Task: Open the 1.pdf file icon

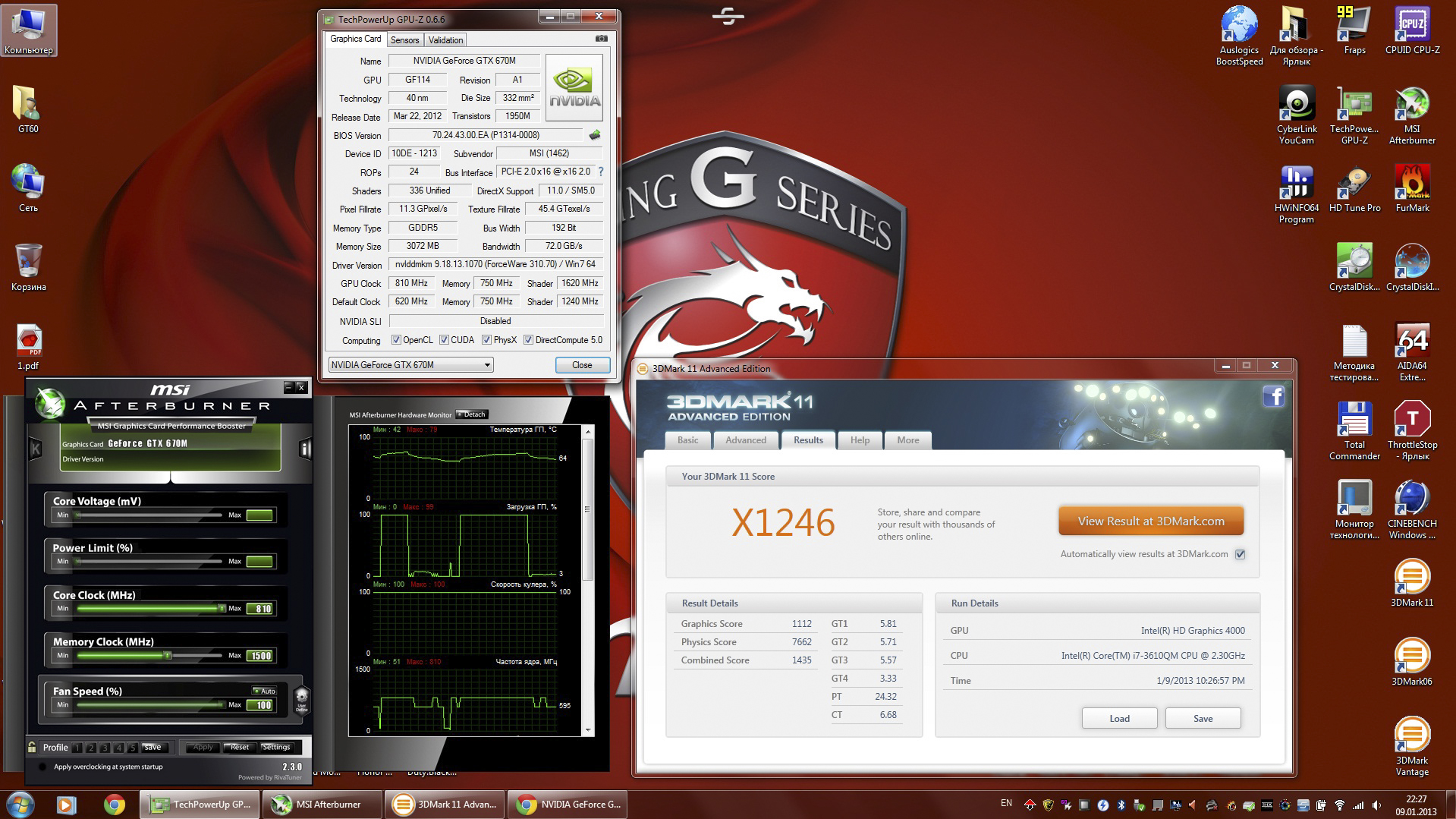Action: (28, 346)
